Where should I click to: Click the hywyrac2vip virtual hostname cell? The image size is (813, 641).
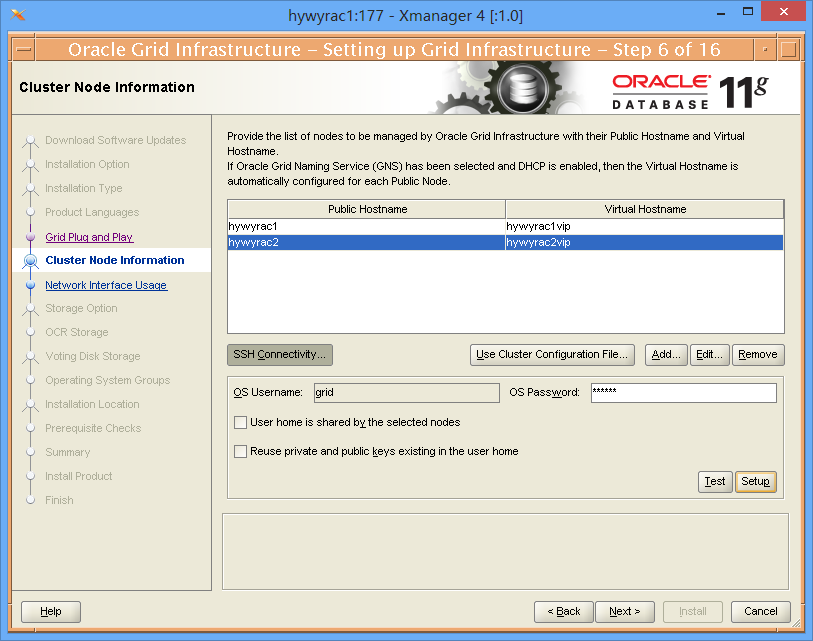click(x=644, y=243)
